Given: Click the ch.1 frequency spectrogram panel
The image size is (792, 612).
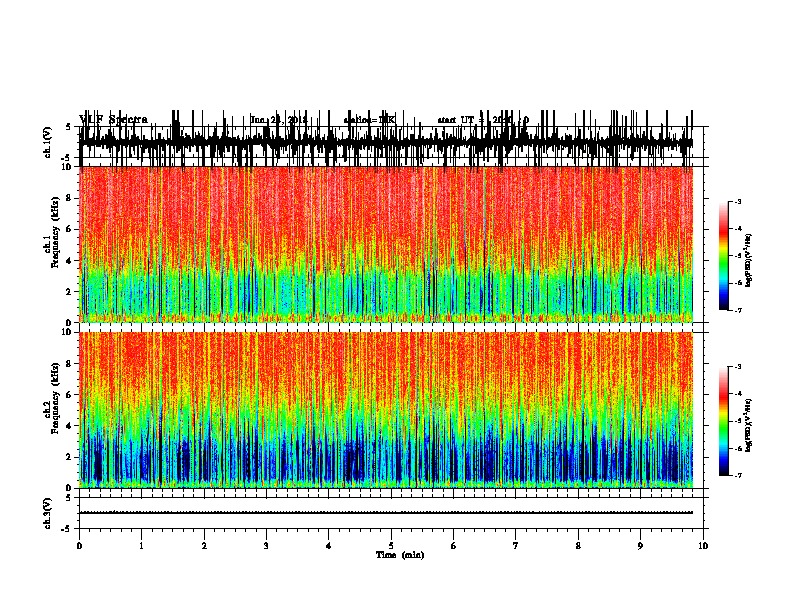Looking at the screenshot, I should point(386,244).
